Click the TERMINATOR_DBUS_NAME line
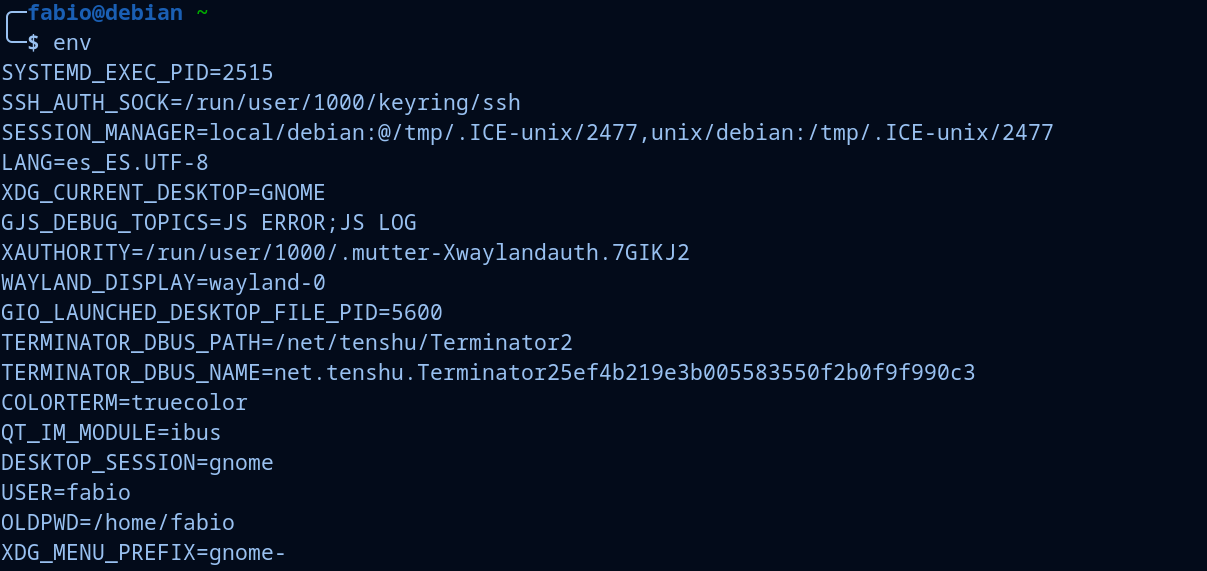1207x571 pixels. [x=488, y=373]
